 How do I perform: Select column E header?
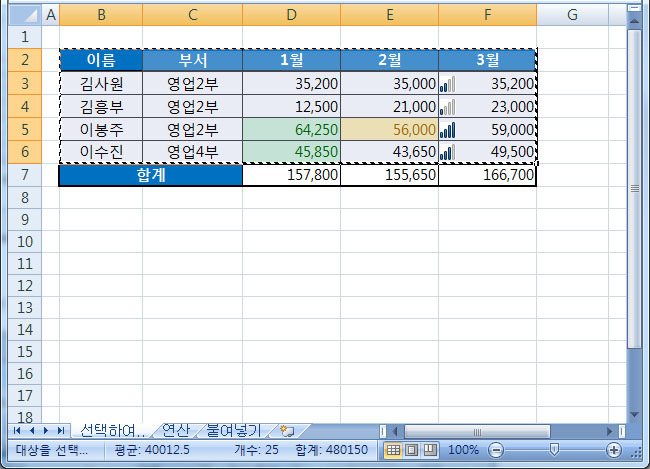coord(390,15)
